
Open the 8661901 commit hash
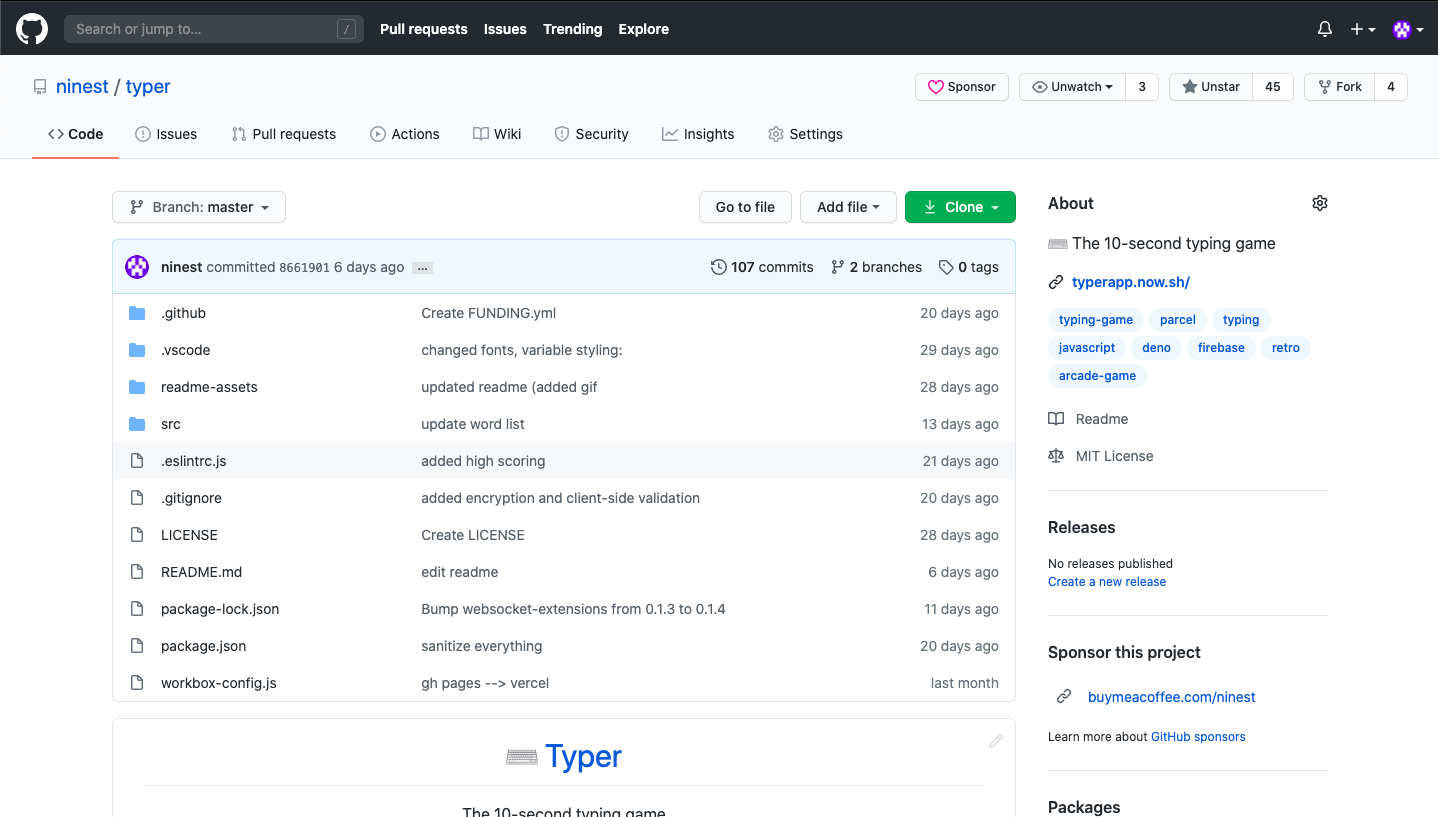[x=304, y=268]
